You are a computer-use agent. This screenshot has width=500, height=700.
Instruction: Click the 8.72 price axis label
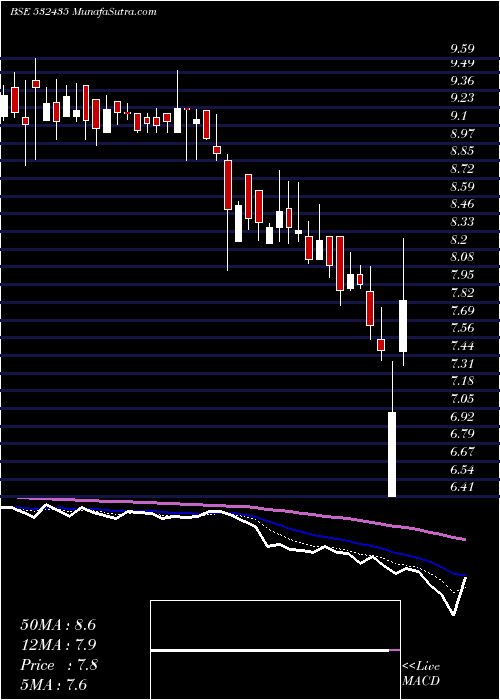462,169
